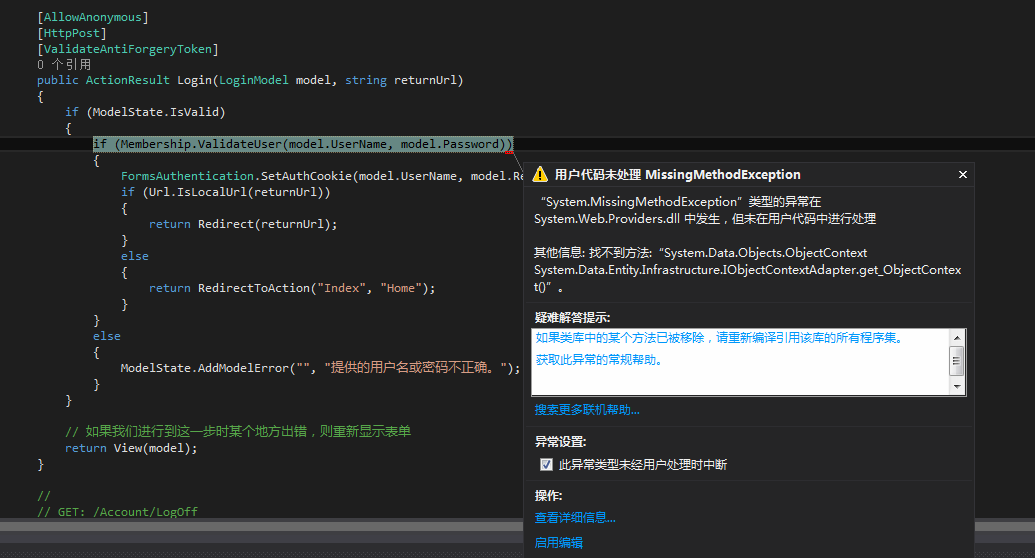Screen dimensions: 1035x558
Task: Click the Login method signature
Action: (250, 81)
